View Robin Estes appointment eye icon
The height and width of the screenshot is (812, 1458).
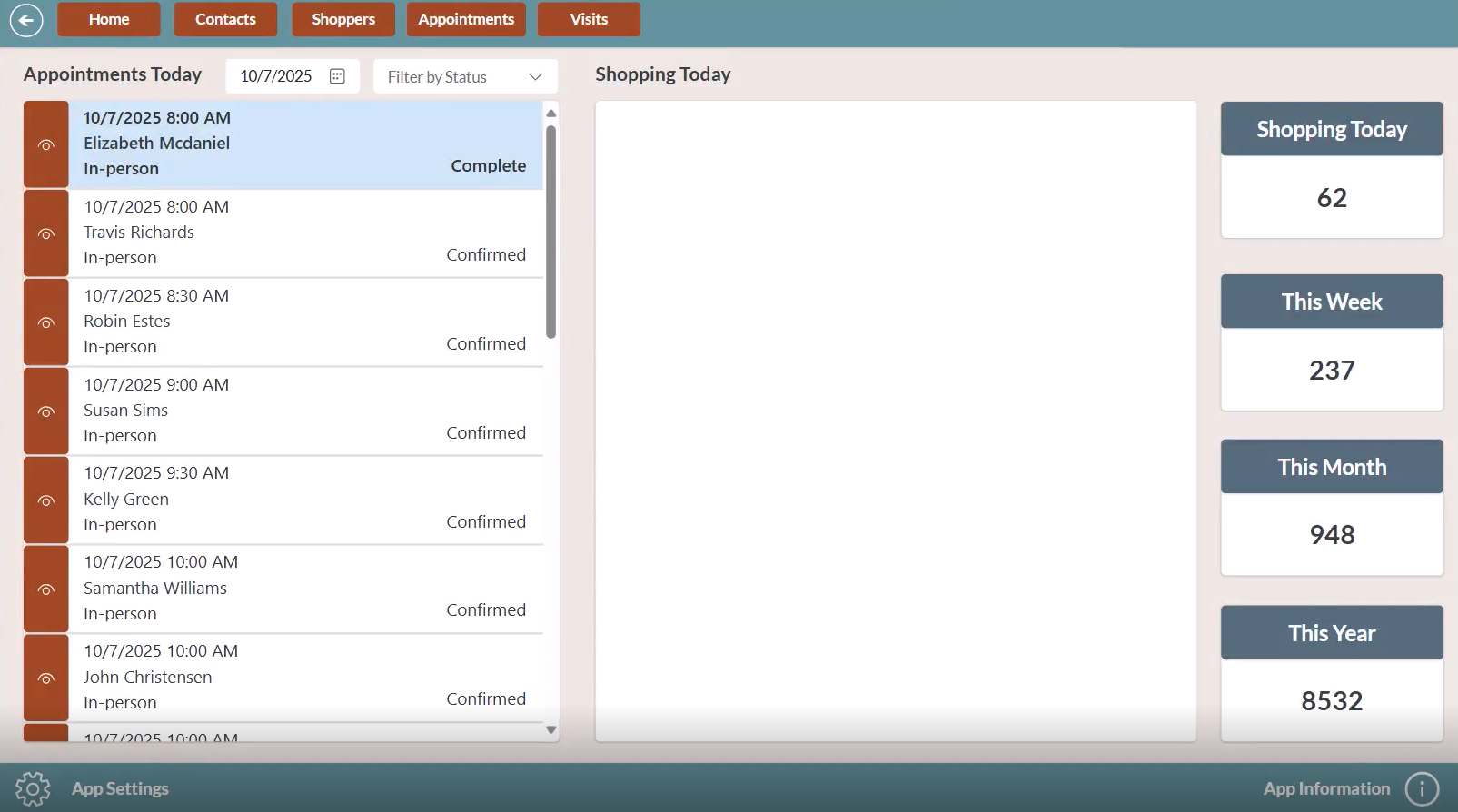point(46,322)
